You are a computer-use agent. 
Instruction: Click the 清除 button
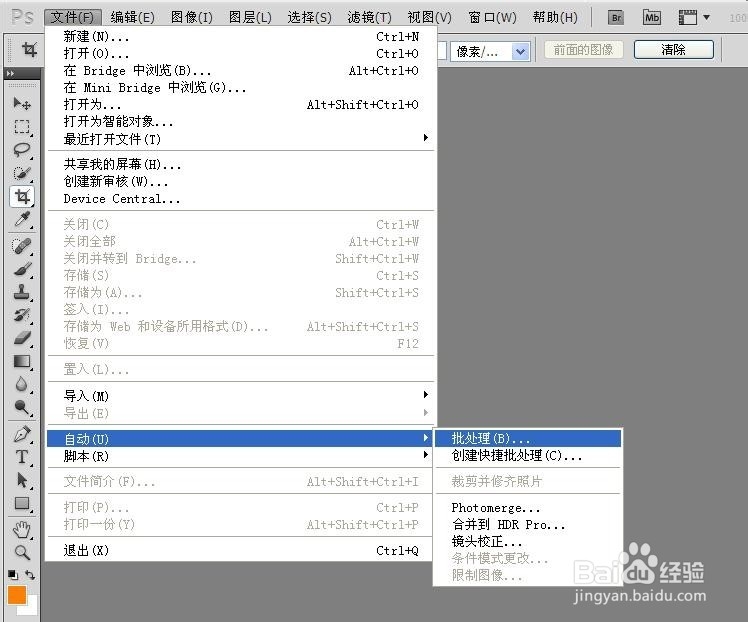(674, 50)
